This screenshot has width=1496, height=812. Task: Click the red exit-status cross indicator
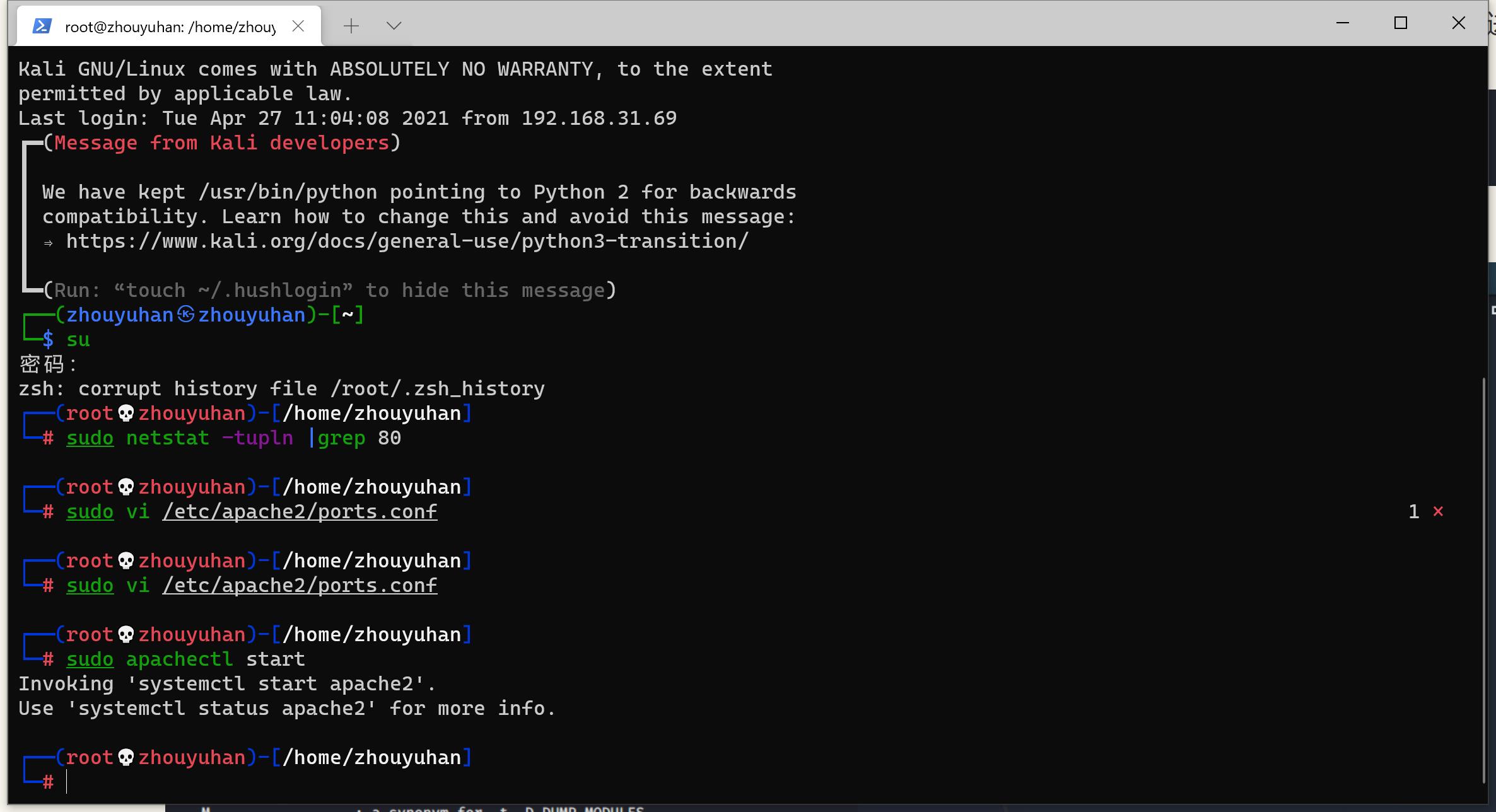click(x=1438, y=511)
